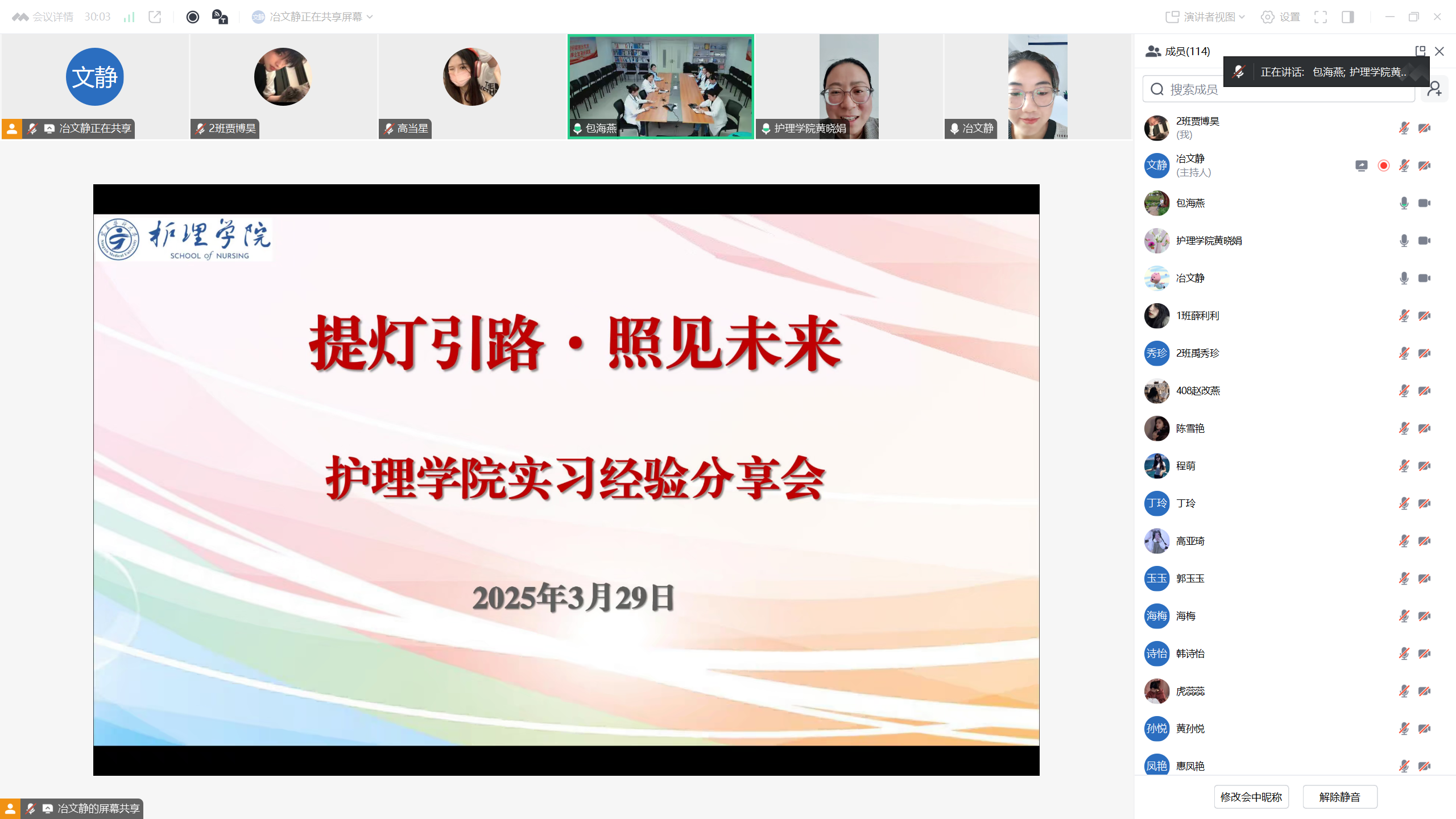Viewport: 1456px width, 819px height.
Task: Select 包海燕's video thumbnail
Action: (660, 86)
